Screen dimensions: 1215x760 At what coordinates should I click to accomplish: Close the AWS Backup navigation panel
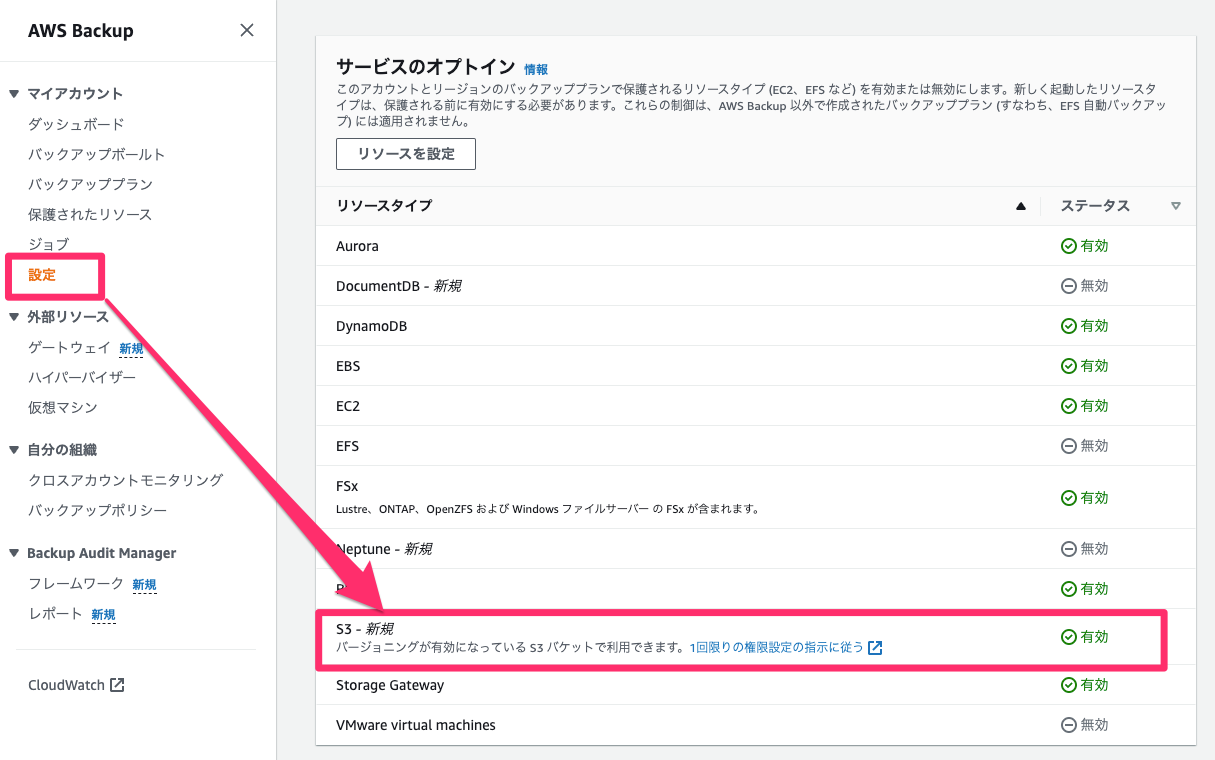[x=247, y=30]
